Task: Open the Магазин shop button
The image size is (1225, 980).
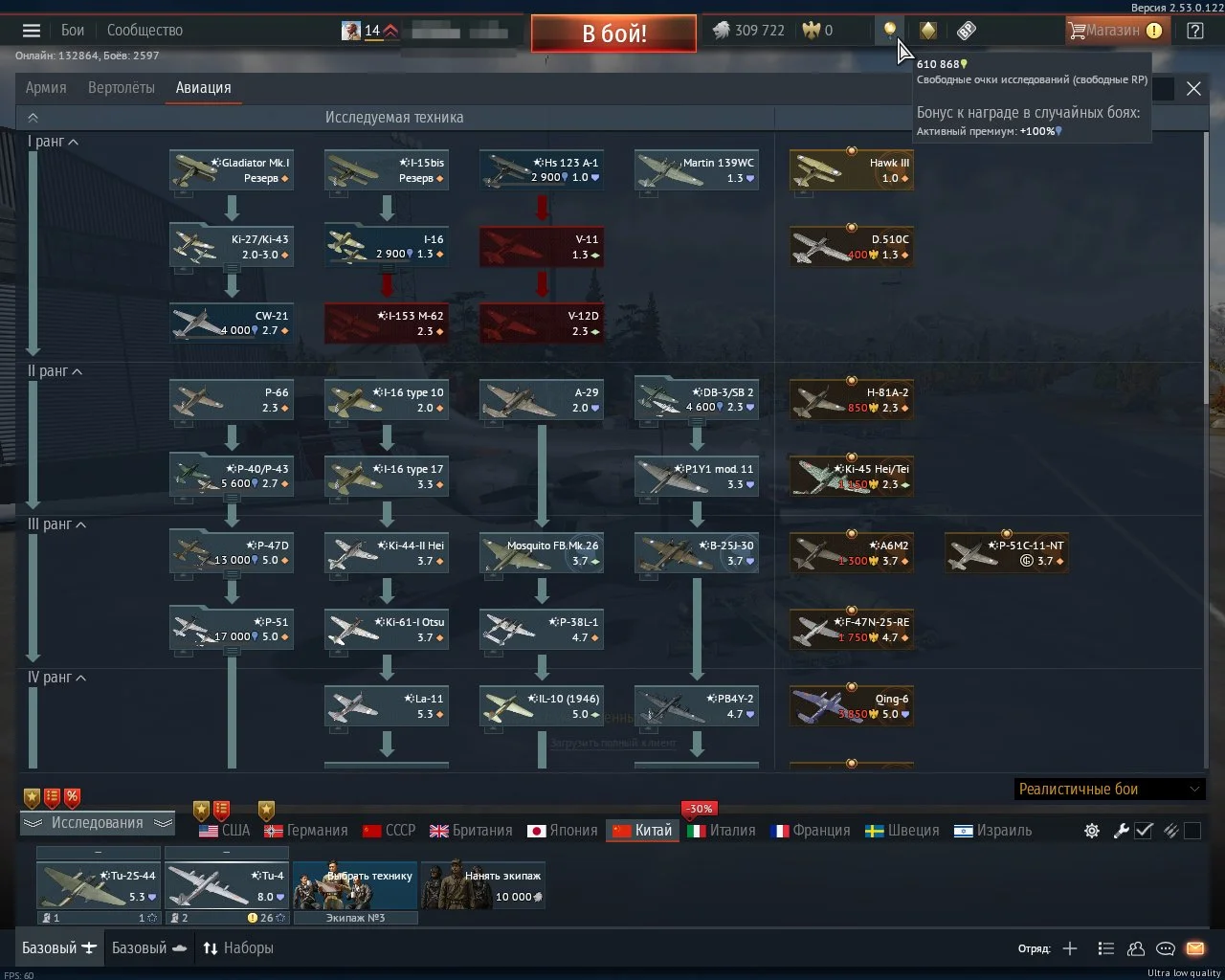Action: 1119,31
